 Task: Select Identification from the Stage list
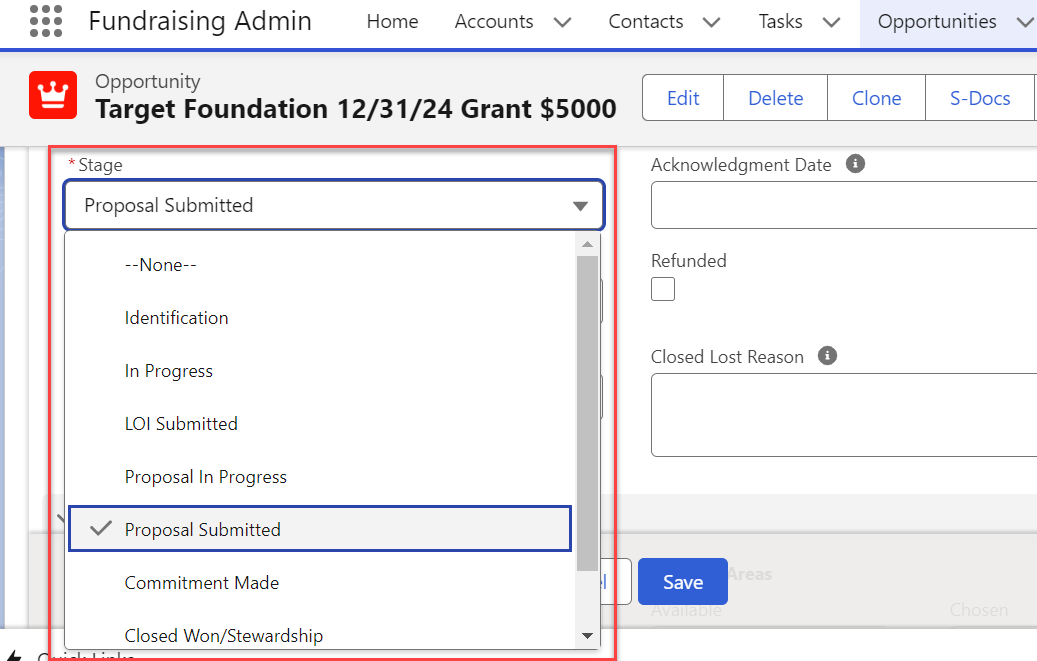tap(176, 317)
